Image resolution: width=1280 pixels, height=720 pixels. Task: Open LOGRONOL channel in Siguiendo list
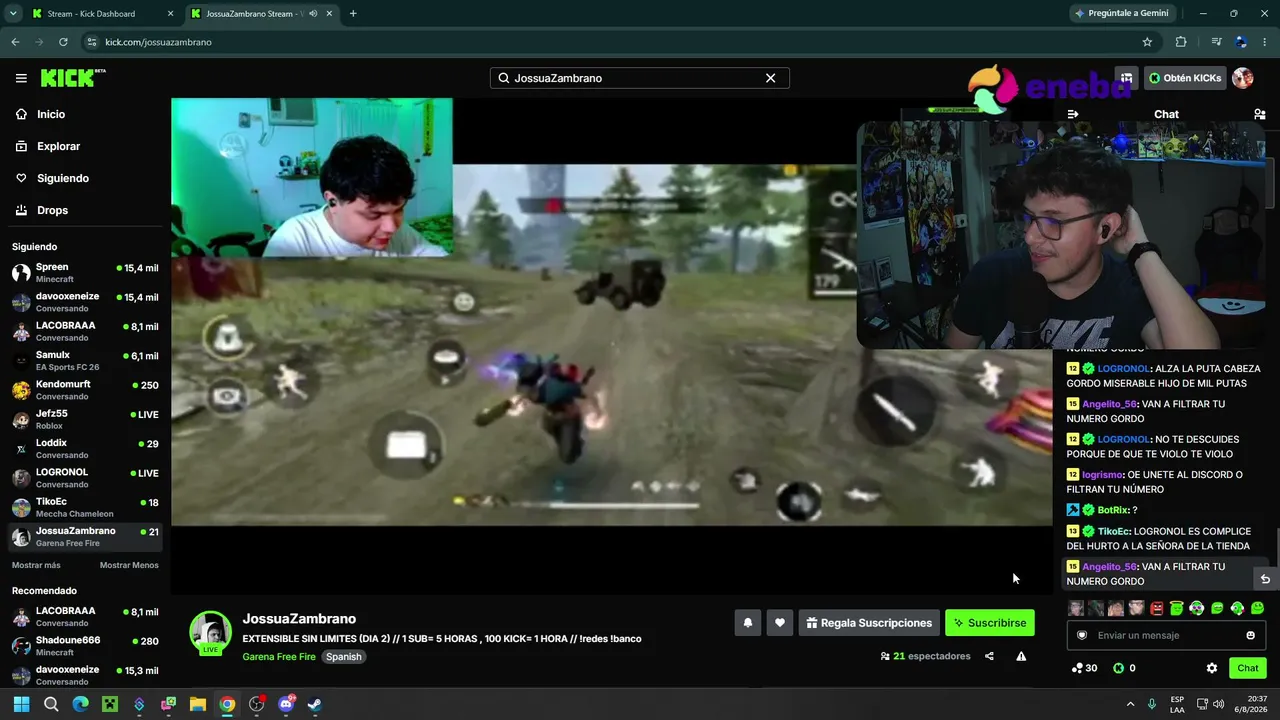click(84, 478)
